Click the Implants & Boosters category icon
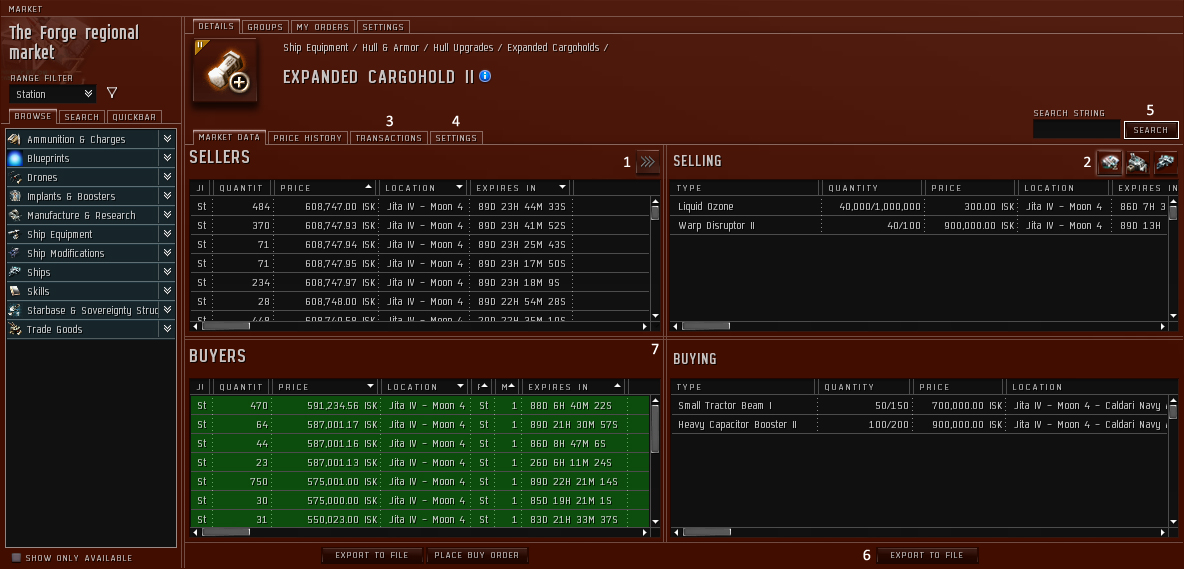This screenshot has width=1184, height=569. pos(15,196)
